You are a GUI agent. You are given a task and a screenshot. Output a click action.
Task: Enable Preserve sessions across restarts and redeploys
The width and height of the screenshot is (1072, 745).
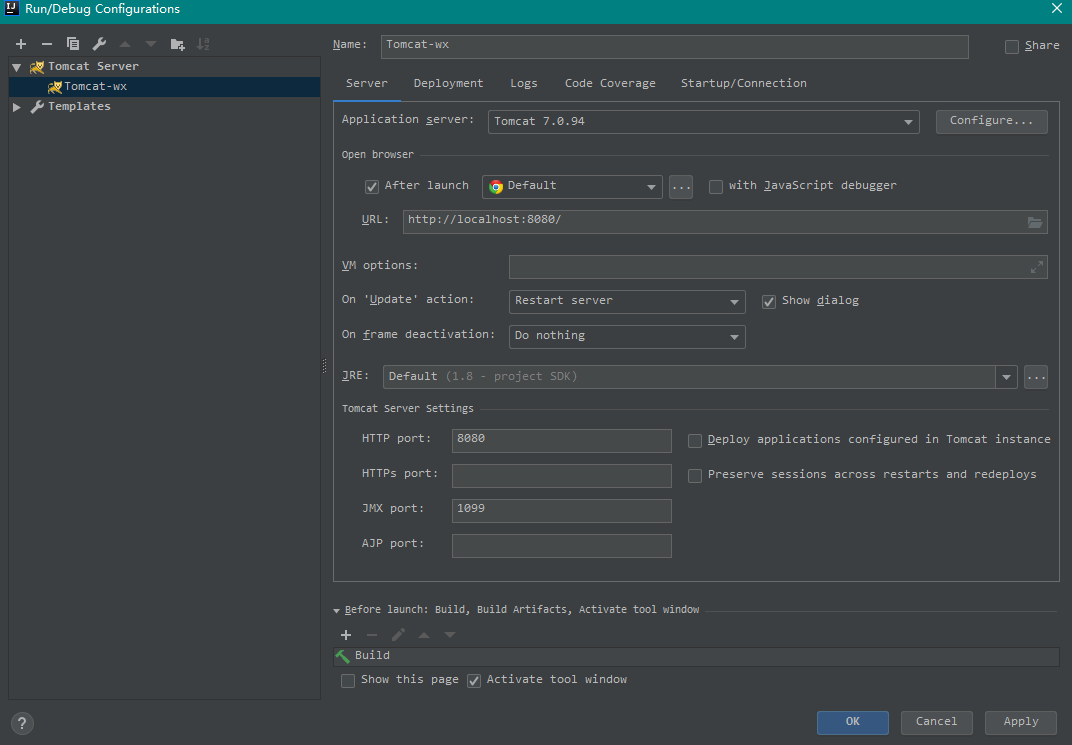point(695,476)
